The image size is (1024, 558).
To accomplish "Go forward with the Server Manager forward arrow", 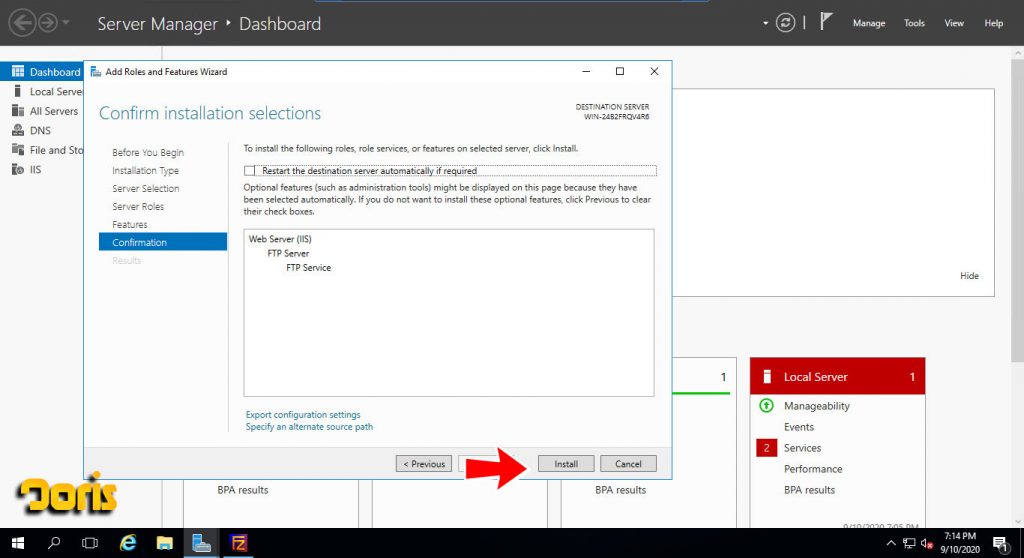I will (48, 23).
